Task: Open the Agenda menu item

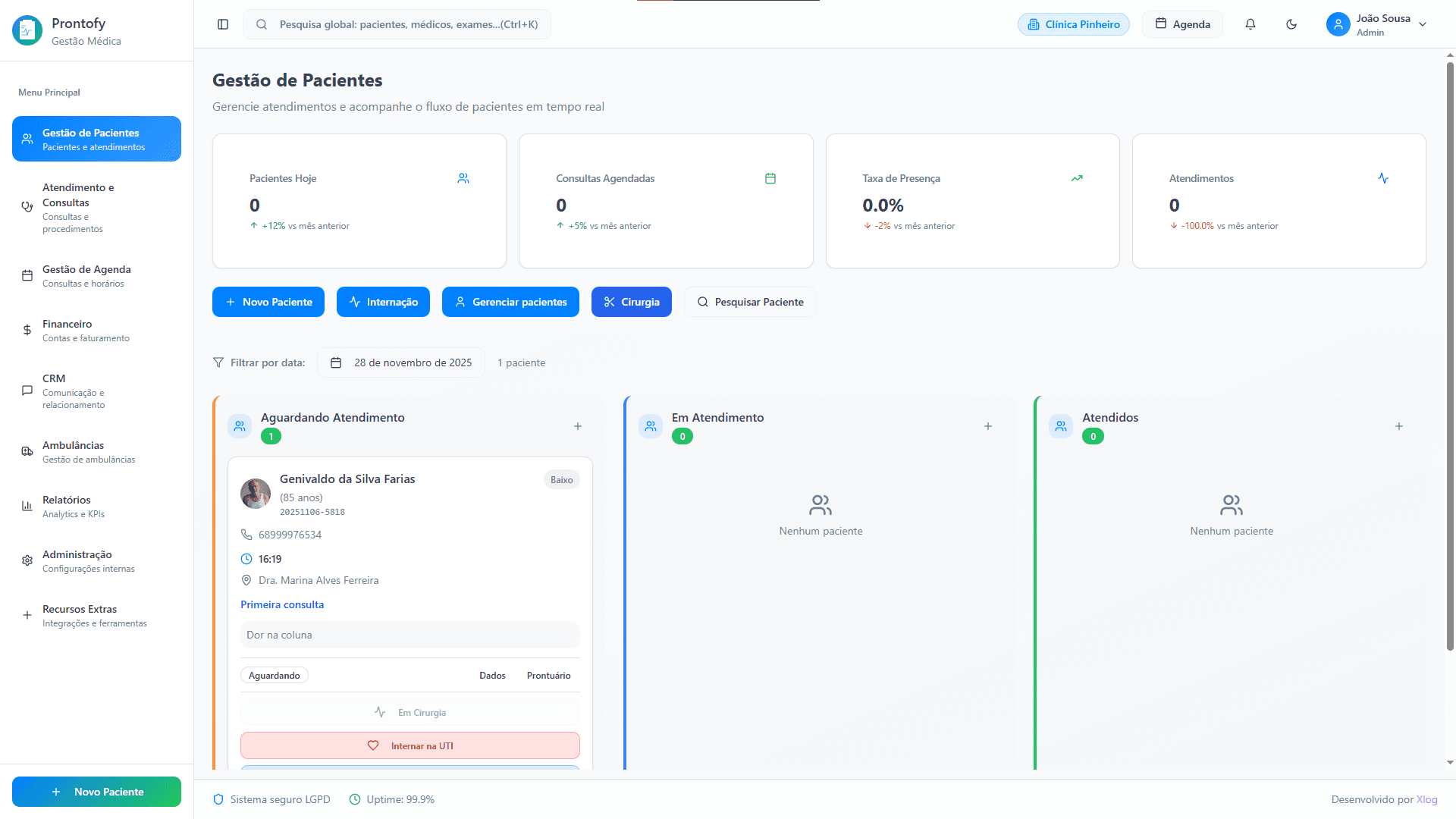Action: coord(1182,24)
